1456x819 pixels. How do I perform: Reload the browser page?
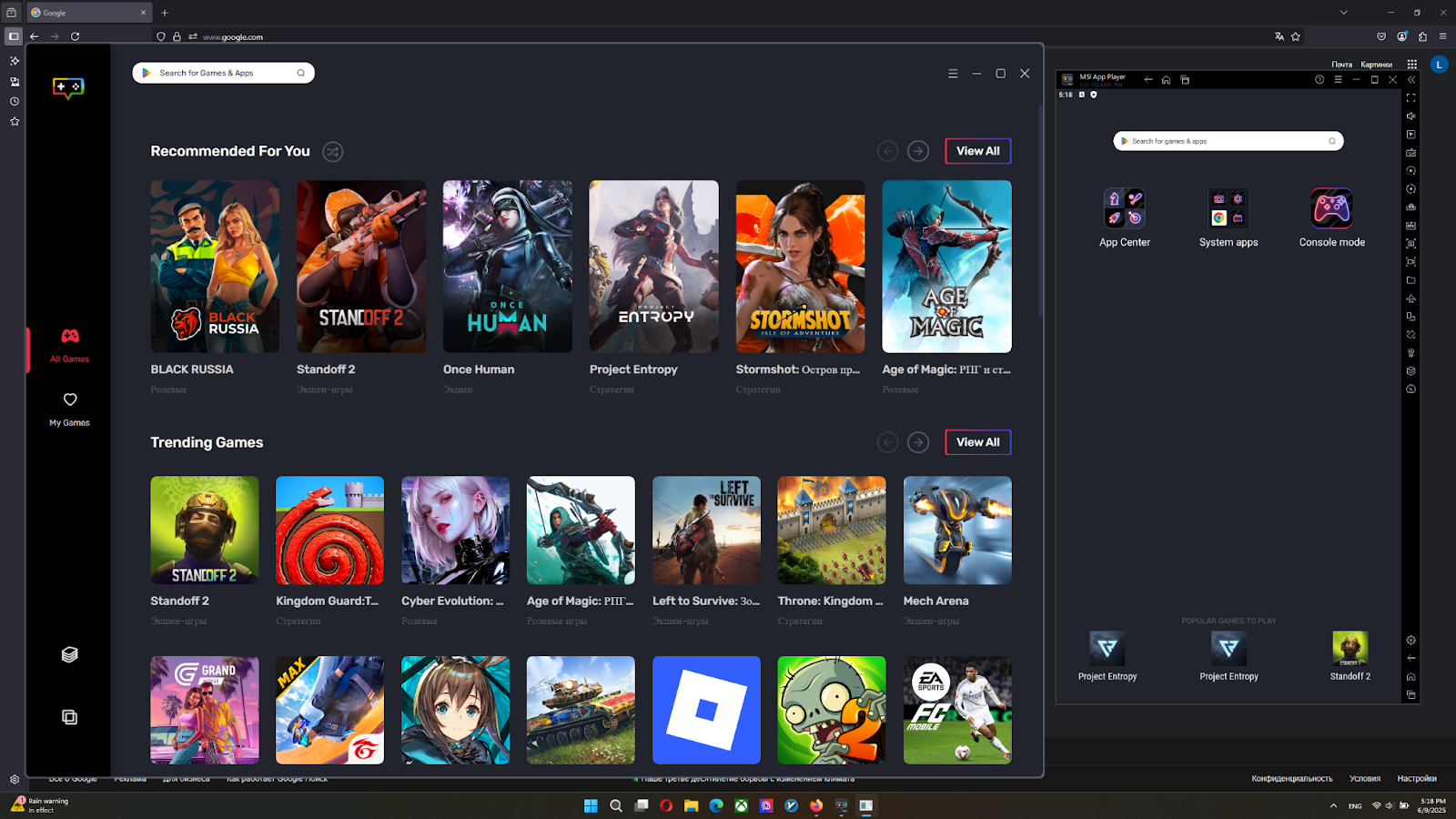(x=75, y=36)
